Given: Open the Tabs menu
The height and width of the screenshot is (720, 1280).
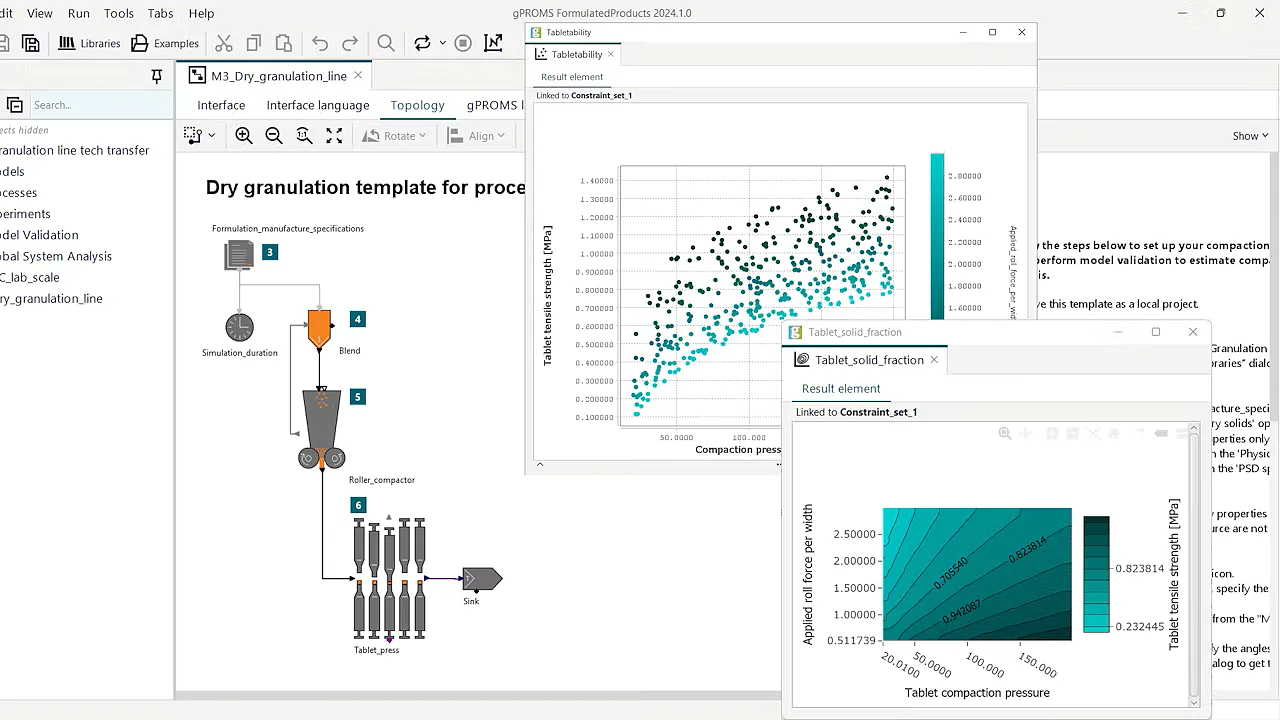Looking at the screenshot, I should pos(161,13).
